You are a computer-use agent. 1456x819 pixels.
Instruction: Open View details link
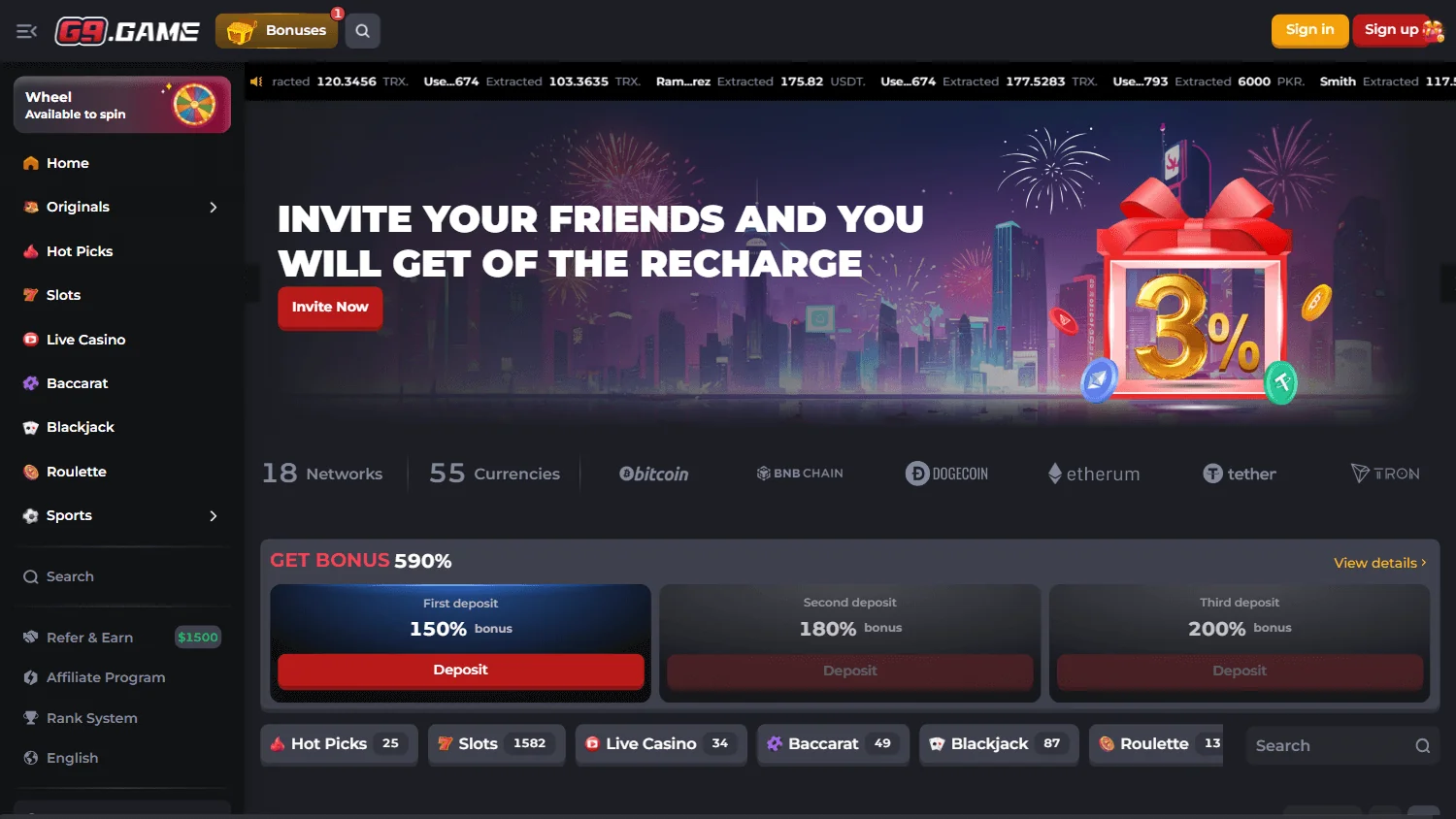click(x=1380, y=563)
